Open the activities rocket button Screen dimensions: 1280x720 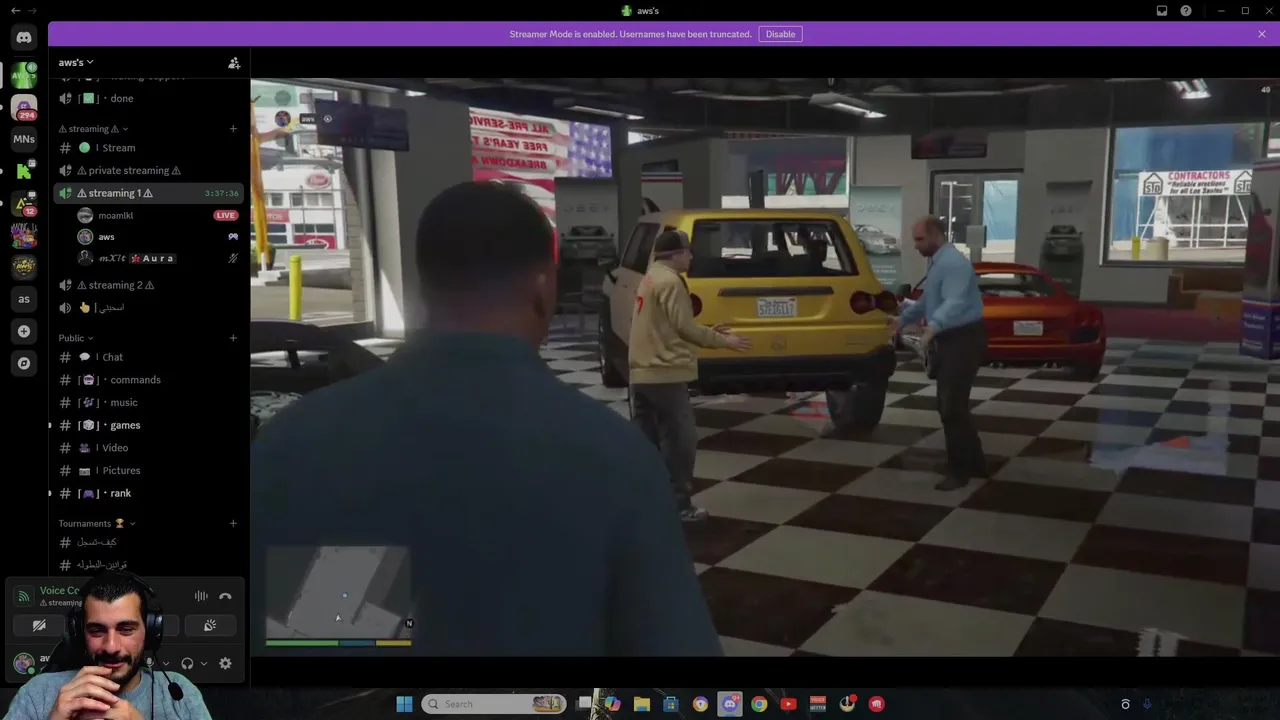click(210, 626)
